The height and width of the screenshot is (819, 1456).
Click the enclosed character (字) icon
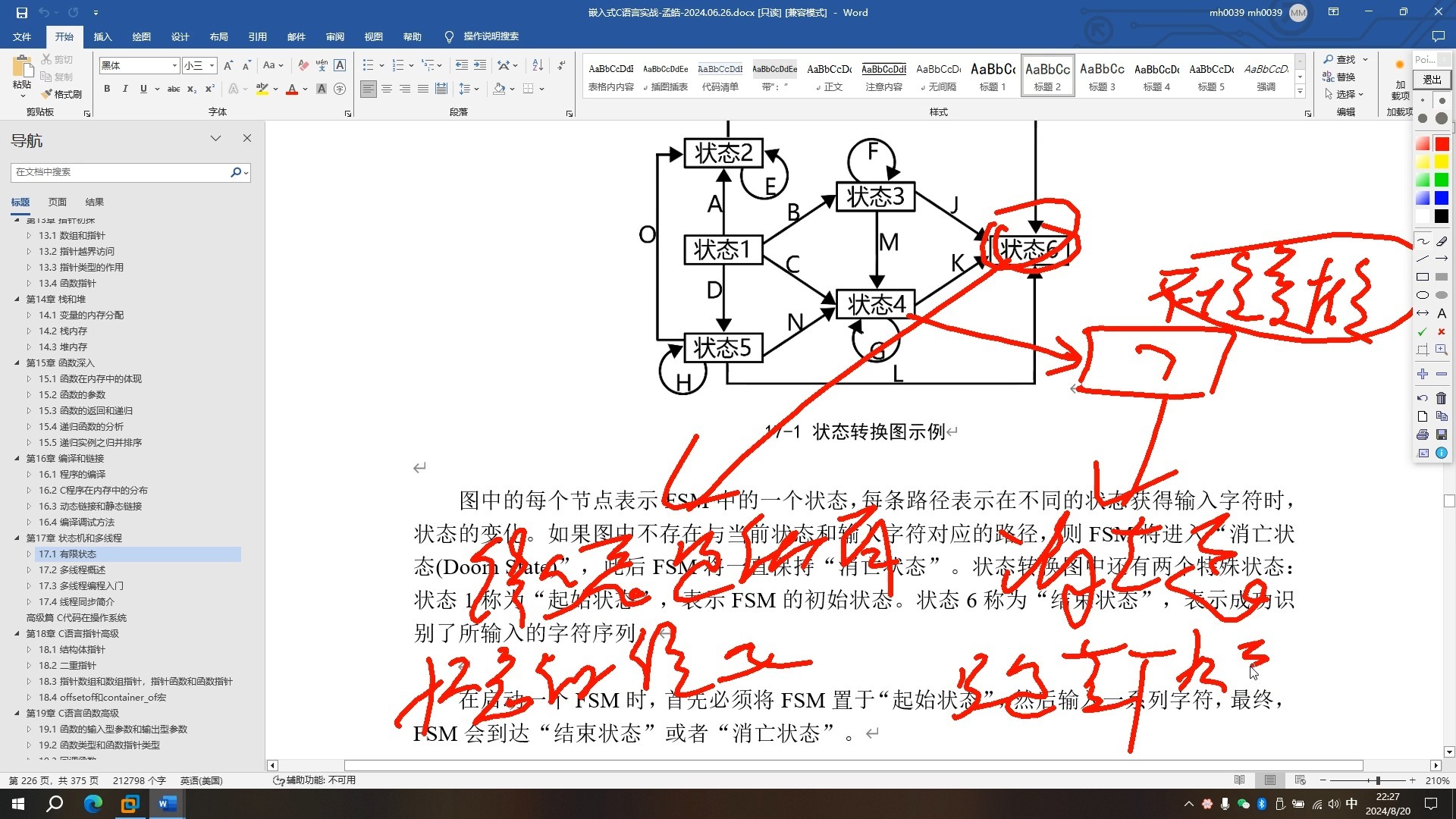point(340,89)
